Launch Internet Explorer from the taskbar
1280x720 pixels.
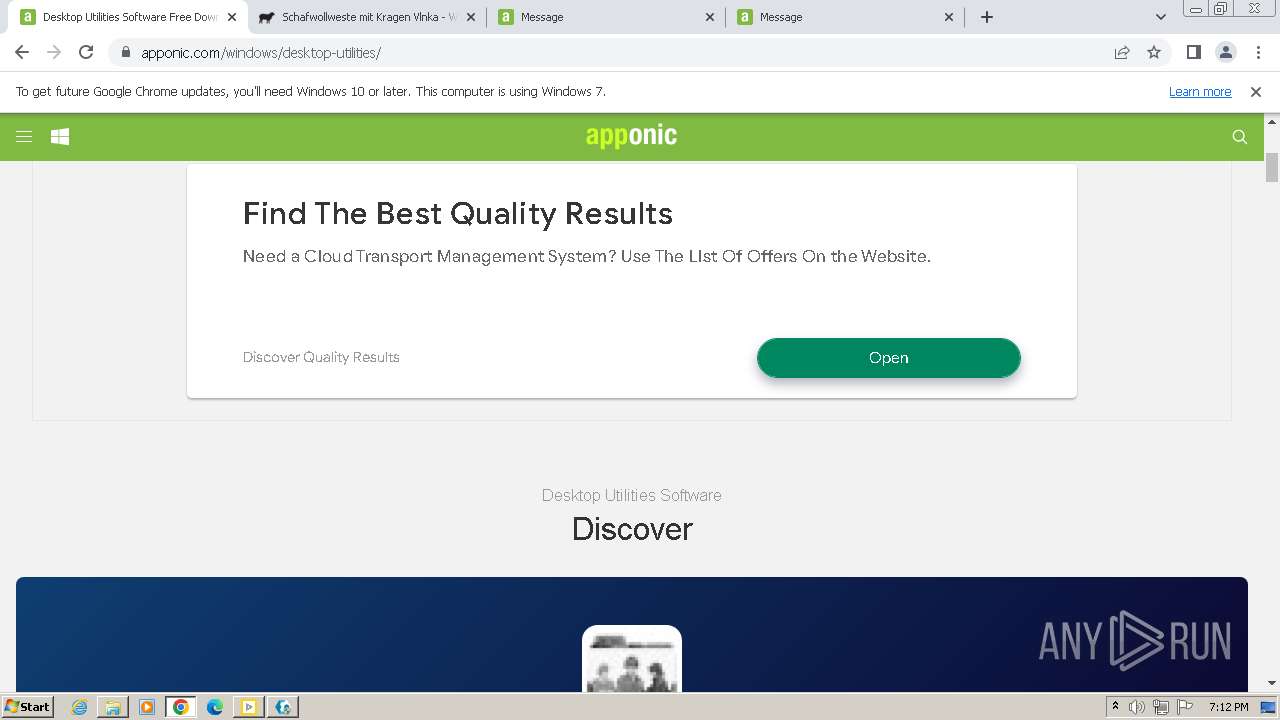coord(80,707)
